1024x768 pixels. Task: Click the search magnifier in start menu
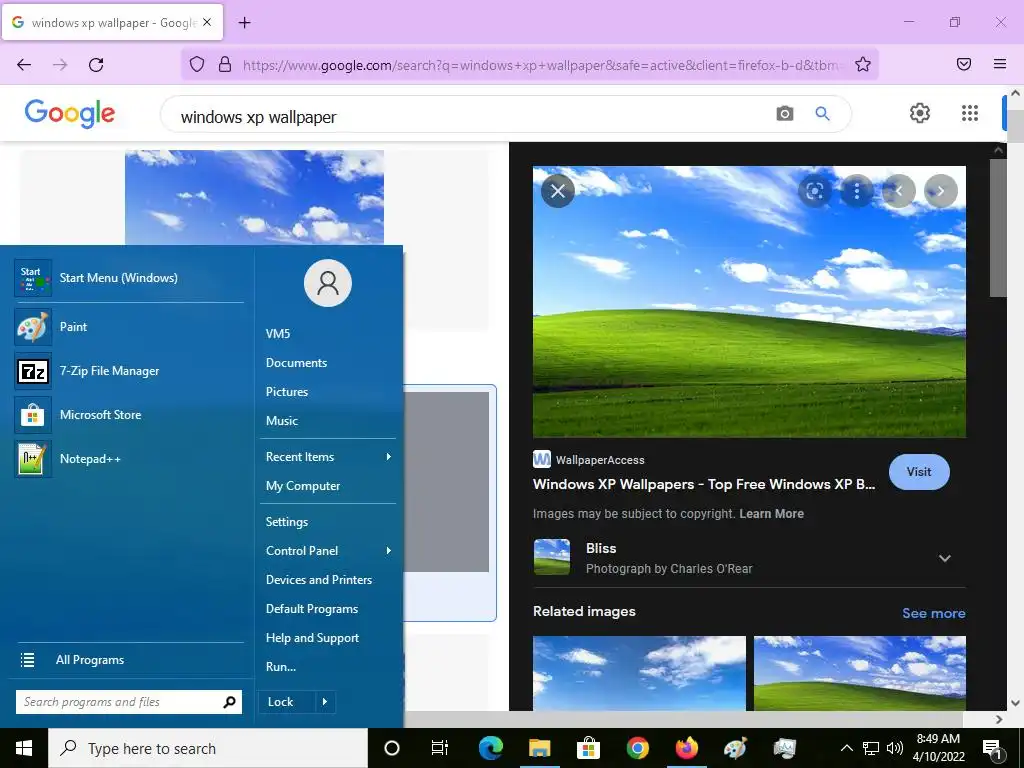point(229,702)
